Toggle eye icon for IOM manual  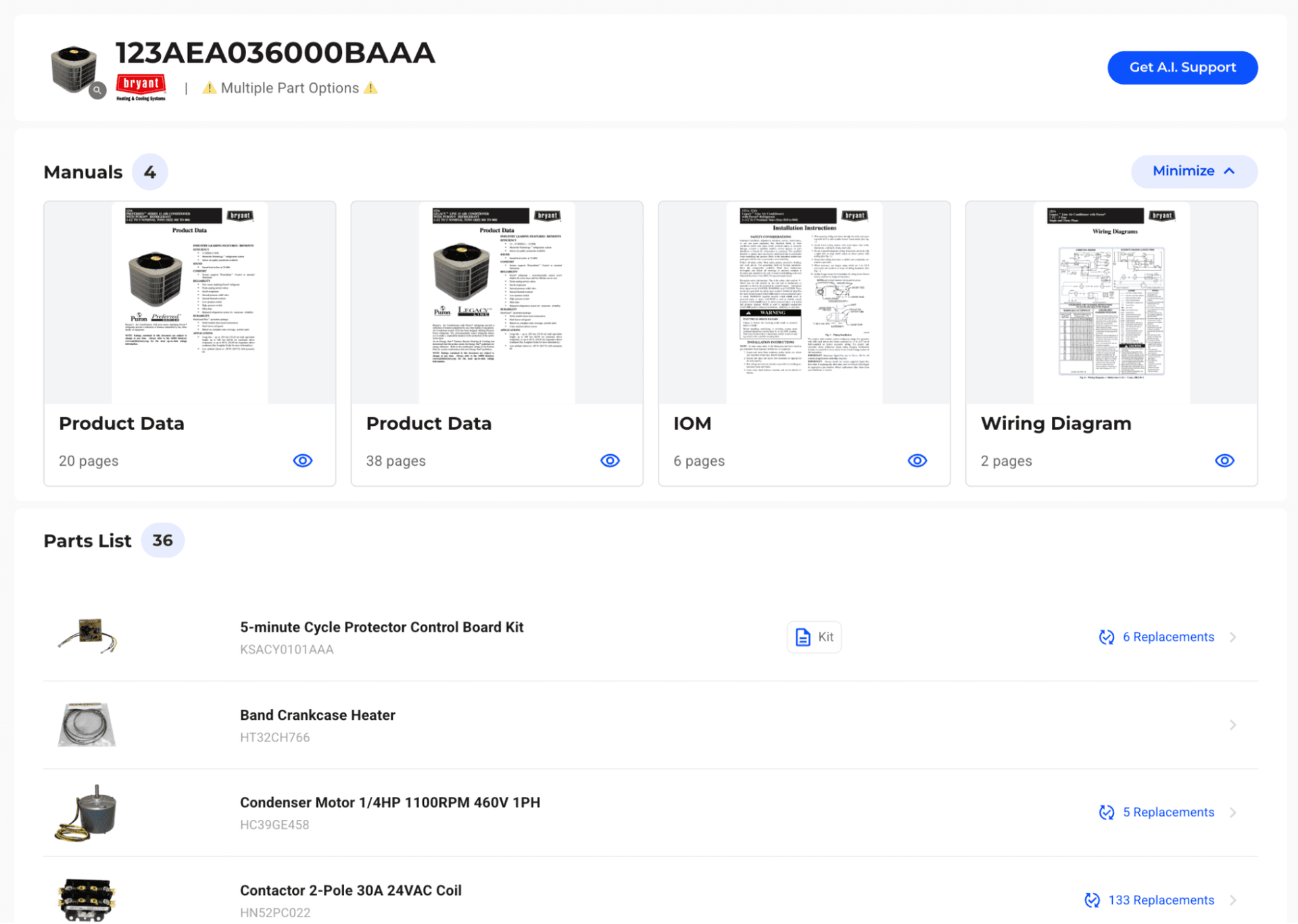pos(917,461)
